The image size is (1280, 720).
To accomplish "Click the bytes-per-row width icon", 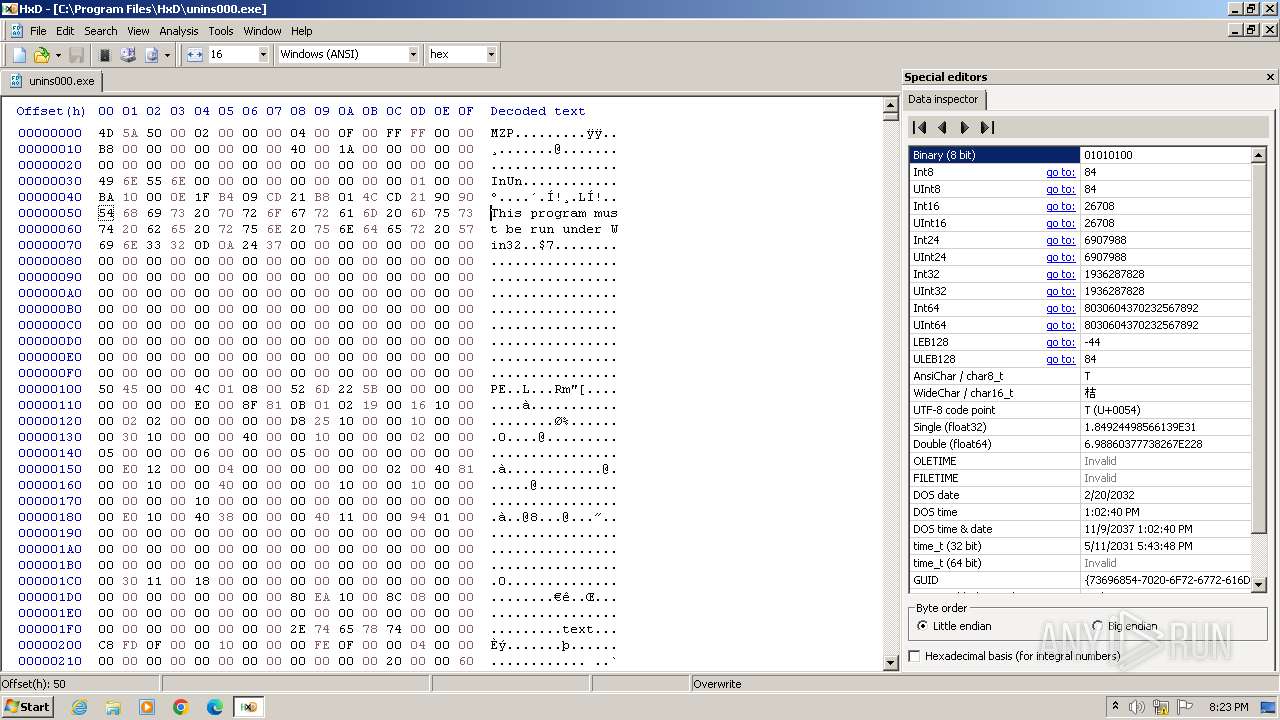I will (194, 55).
